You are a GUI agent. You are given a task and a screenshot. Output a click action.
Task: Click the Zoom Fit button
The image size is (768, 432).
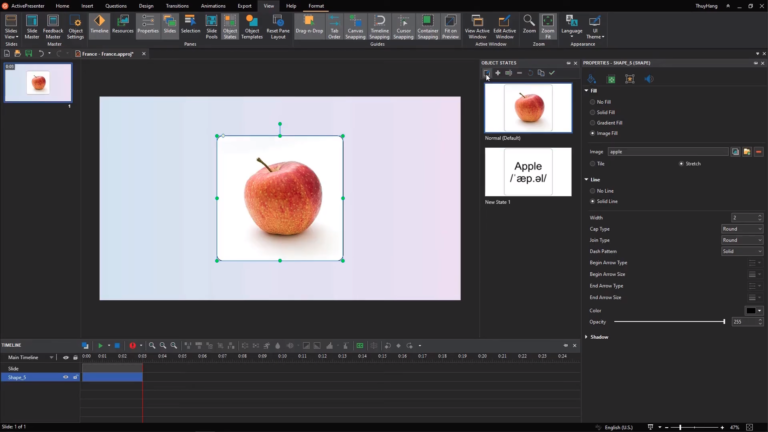(548, 26)
